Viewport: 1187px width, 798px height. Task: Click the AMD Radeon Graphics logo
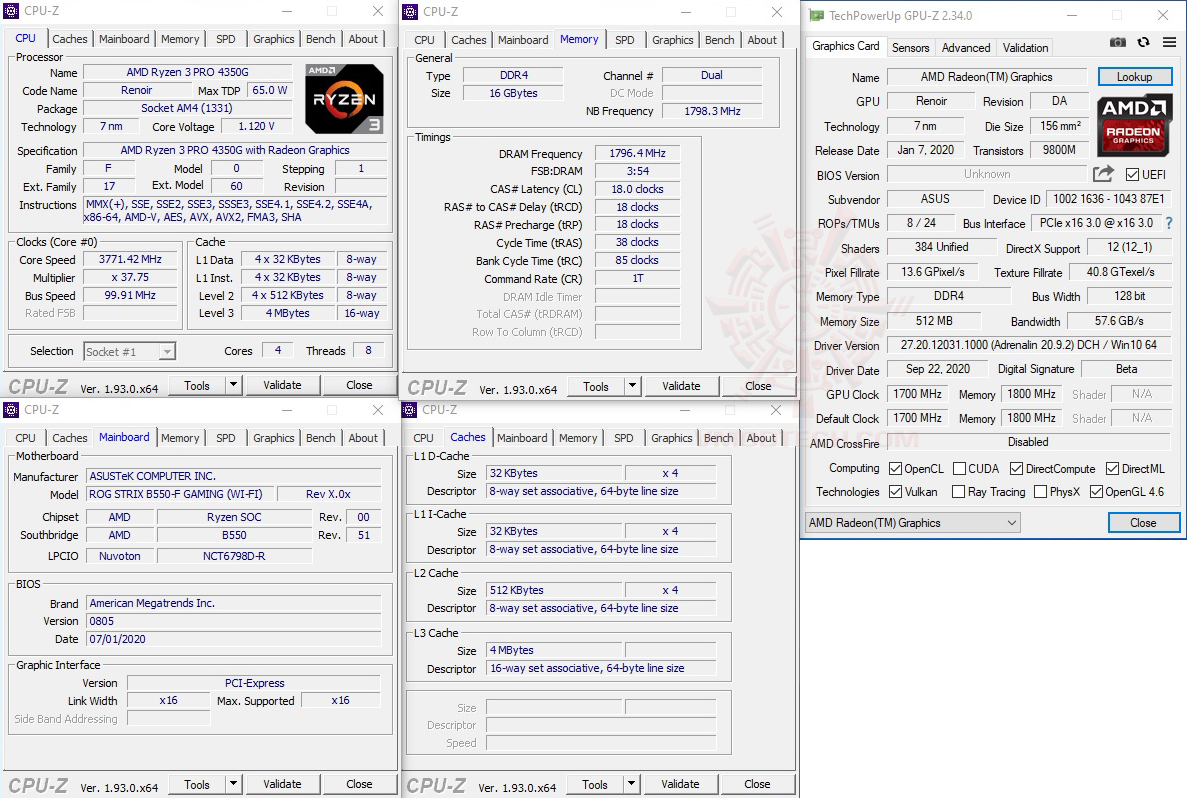pyautogui.click(x=1134, y=125)
